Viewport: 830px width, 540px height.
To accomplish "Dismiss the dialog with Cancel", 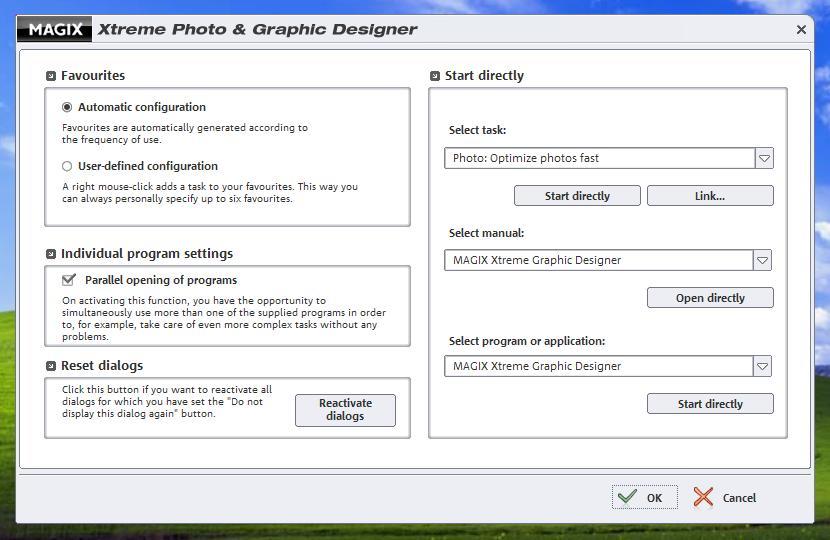I will [725, 497].
